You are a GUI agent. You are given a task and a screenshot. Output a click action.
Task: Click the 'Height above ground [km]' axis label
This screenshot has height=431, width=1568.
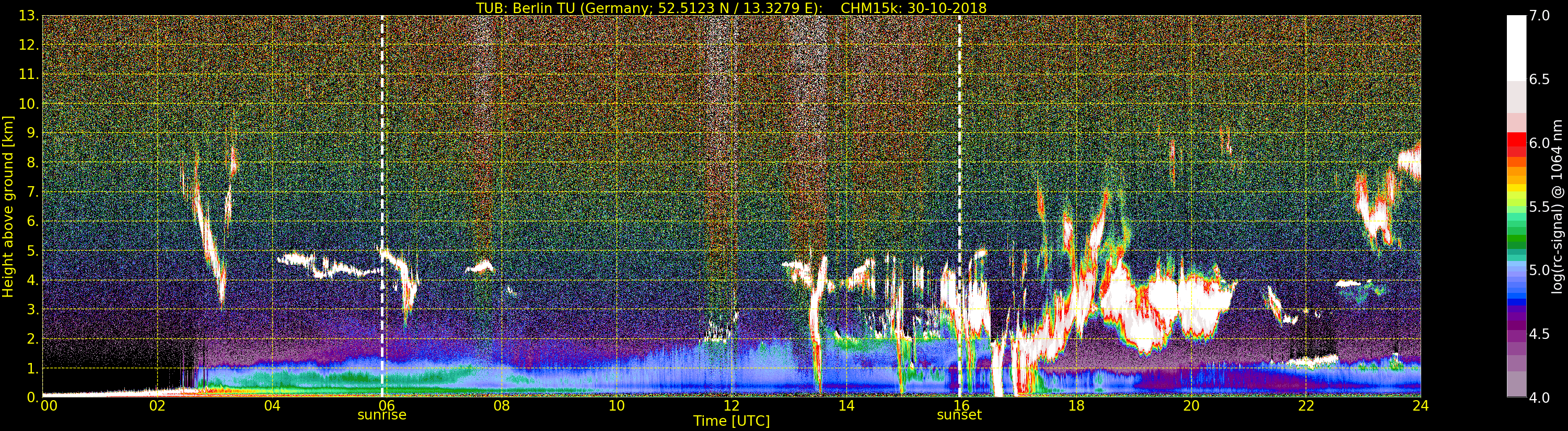8,206
